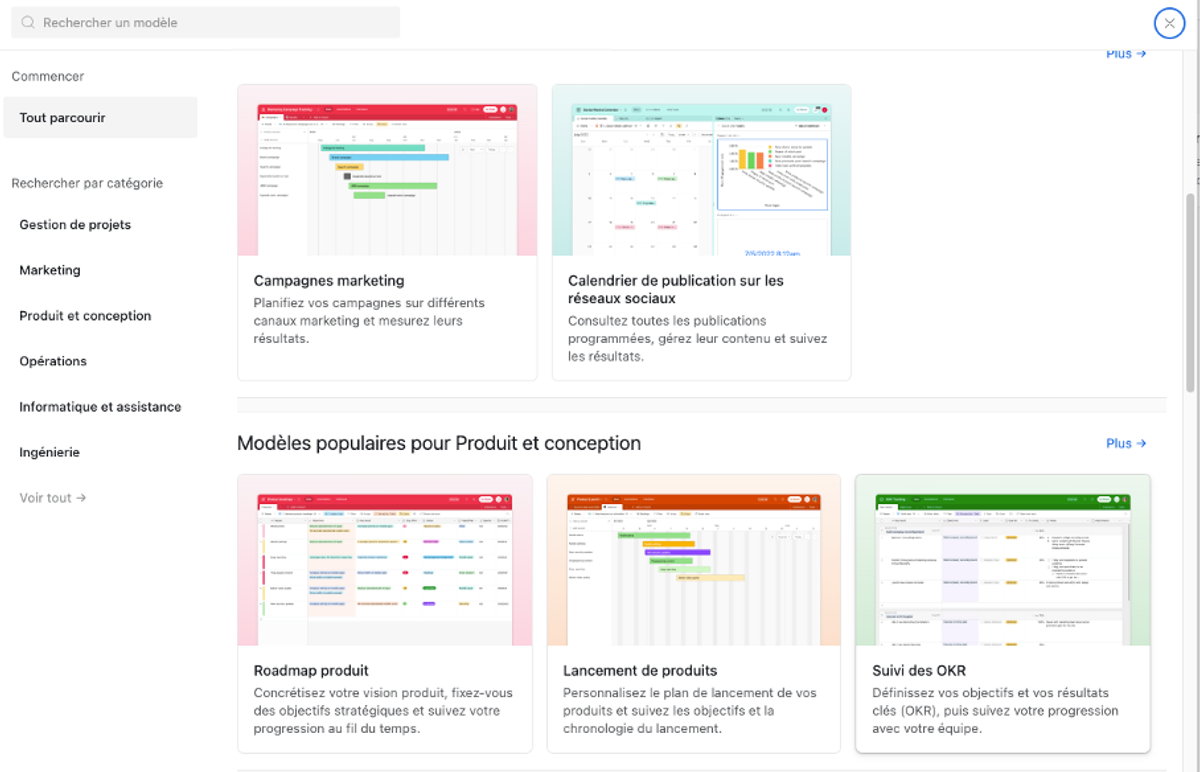Click the arrow on 'Voir tout'
This screenshot has width=1200, height=772.
(82, 497)
